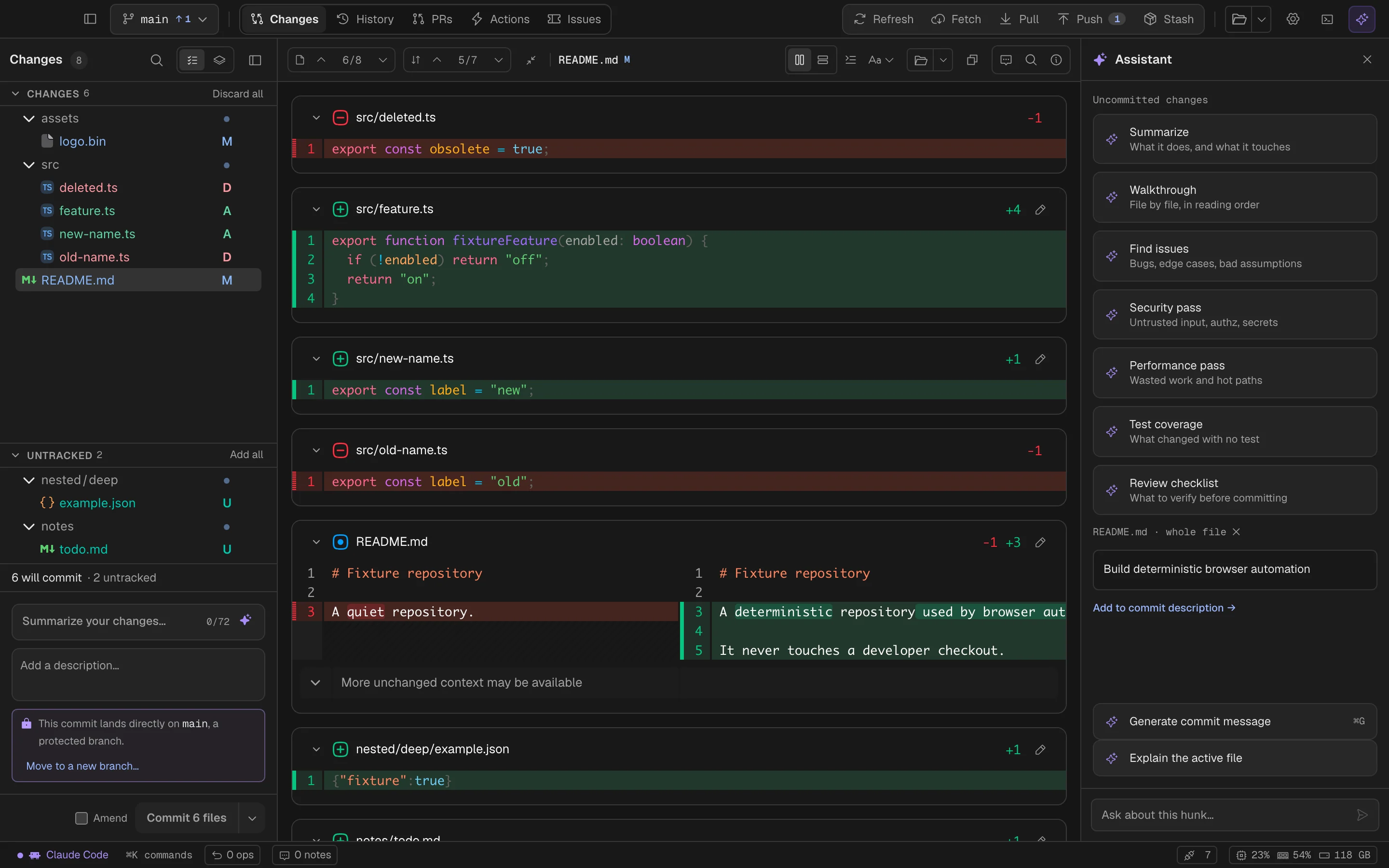Image resolution: width=1389 pixels, height=868 pixels.
Task: Toggle the left sidebar panel icon
Action: coord(90,19)
